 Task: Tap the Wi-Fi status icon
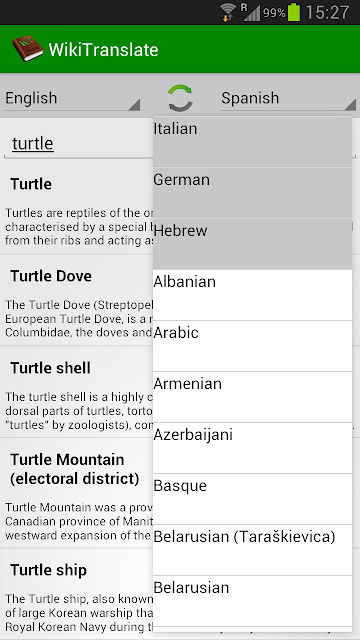click(228, 12)
